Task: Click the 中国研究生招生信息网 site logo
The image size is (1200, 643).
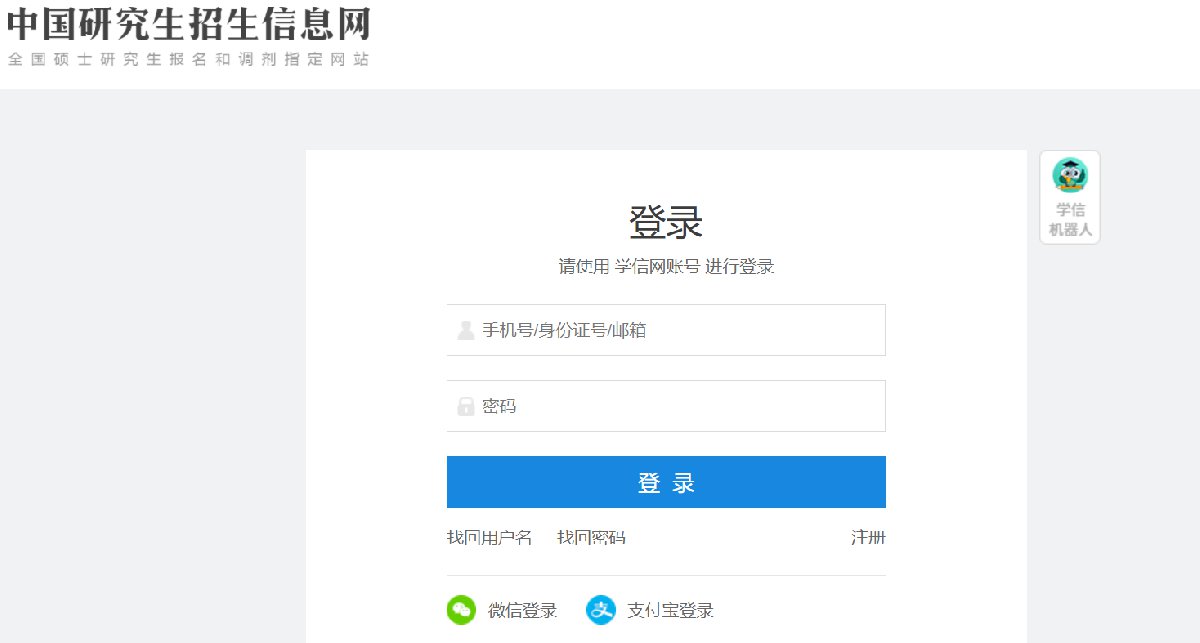Action: pyautogui.click(x=189, y=24)
